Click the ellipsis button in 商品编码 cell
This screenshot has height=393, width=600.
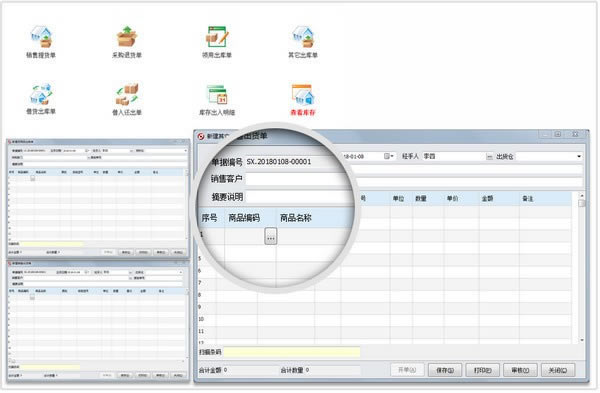coord(271,236)
